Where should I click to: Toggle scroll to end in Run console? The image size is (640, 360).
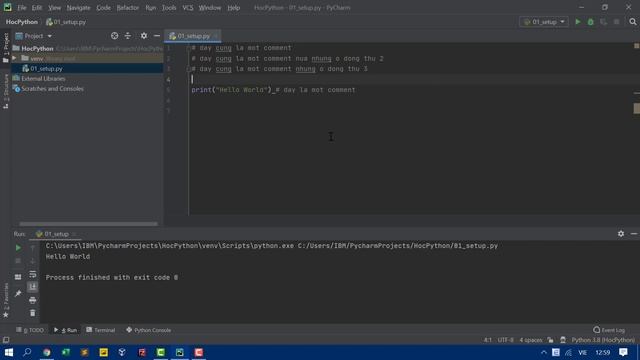33,287
